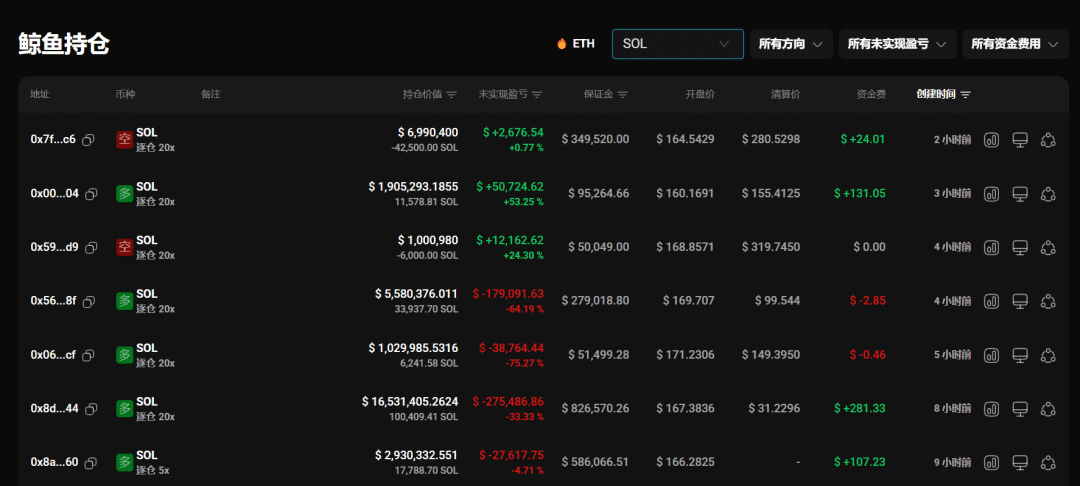Copy the 0x7f...c6 address
Viewport: 1080px width, 486px height.
(x=88, y=140)
